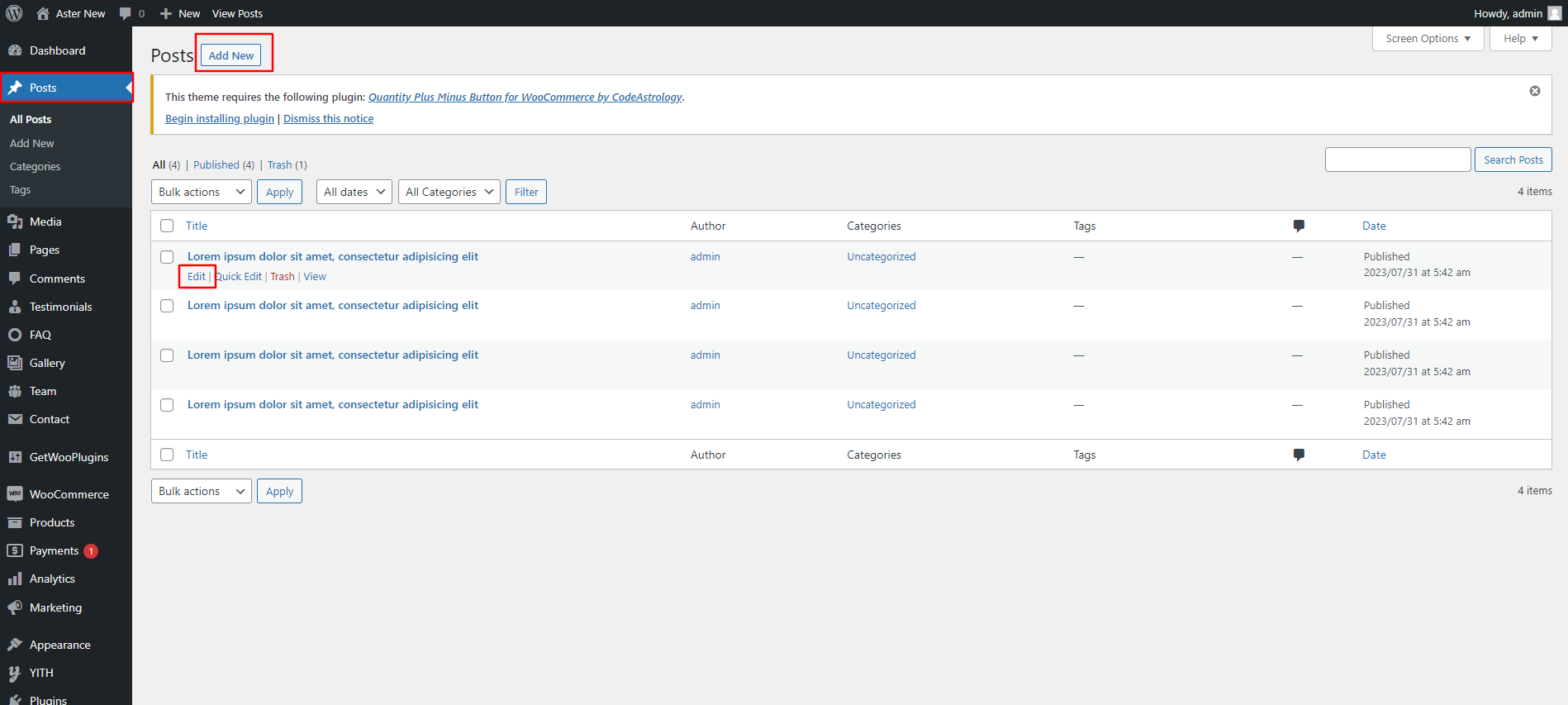Viewport: 1568px width, 705px height.
Task: Click View under the first post
Action: 315,277
